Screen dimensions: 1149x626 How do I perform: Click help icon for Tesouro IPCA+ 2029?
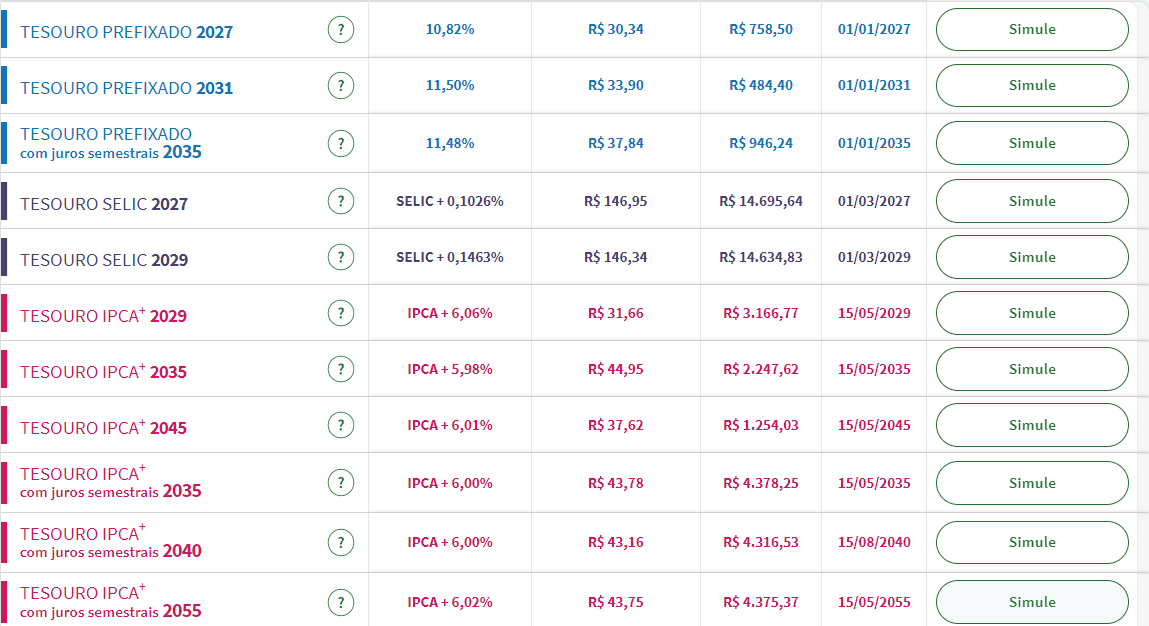(x=341, y=314)
